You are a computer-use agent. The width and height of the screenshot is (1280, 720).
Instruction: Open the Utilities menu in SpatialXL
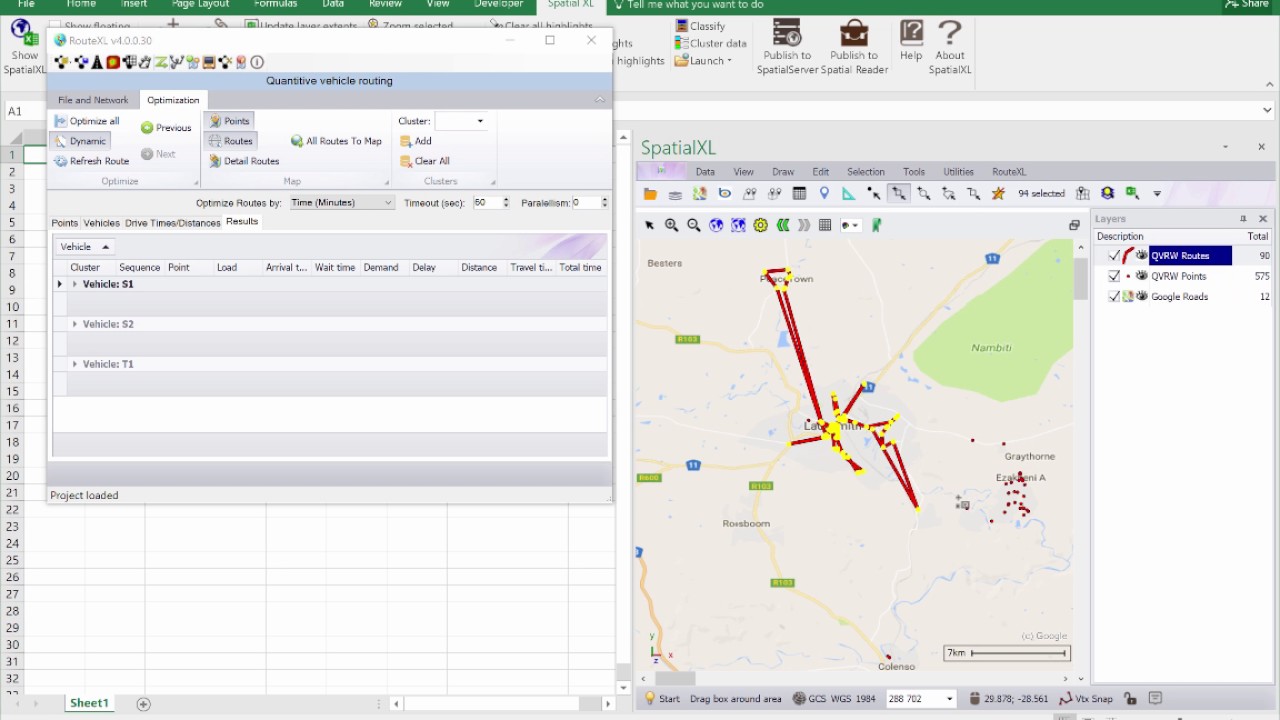958,172
